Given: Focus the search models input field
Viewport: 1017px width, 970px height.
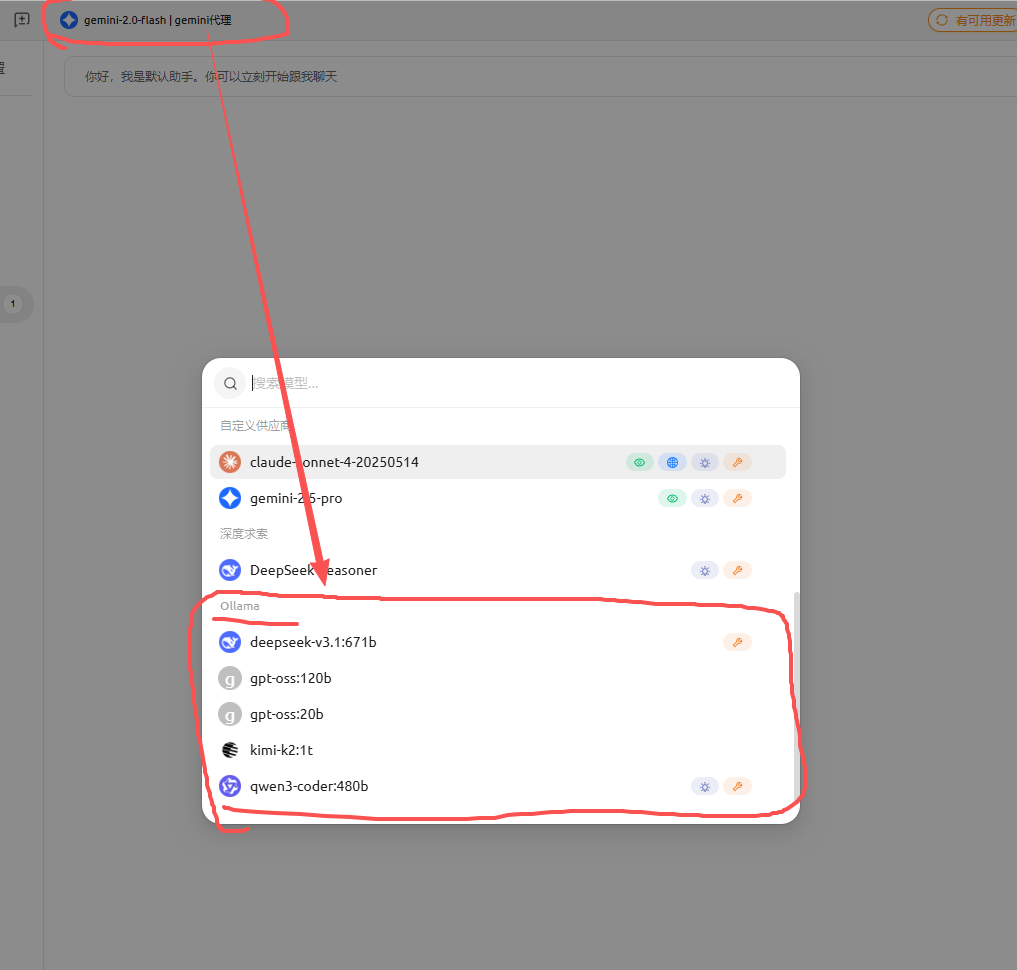Looking at the screenshot, I should pyautogui.click(x=500, y=383).
